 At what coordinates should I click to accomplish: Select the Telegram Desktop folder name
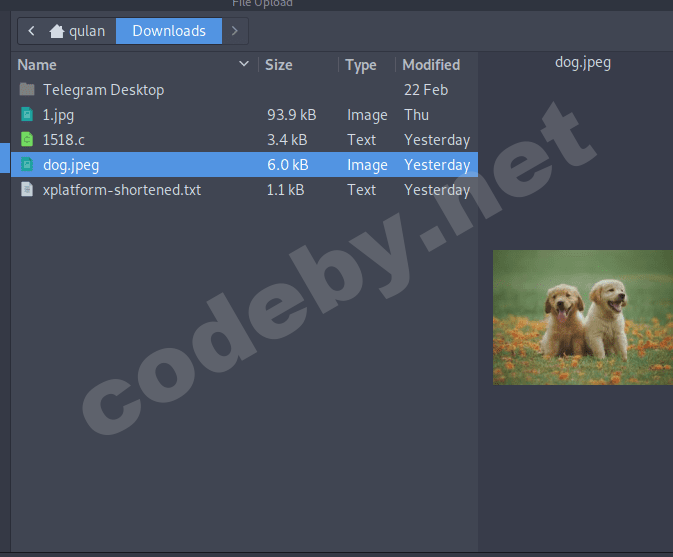tap(103, 90)
